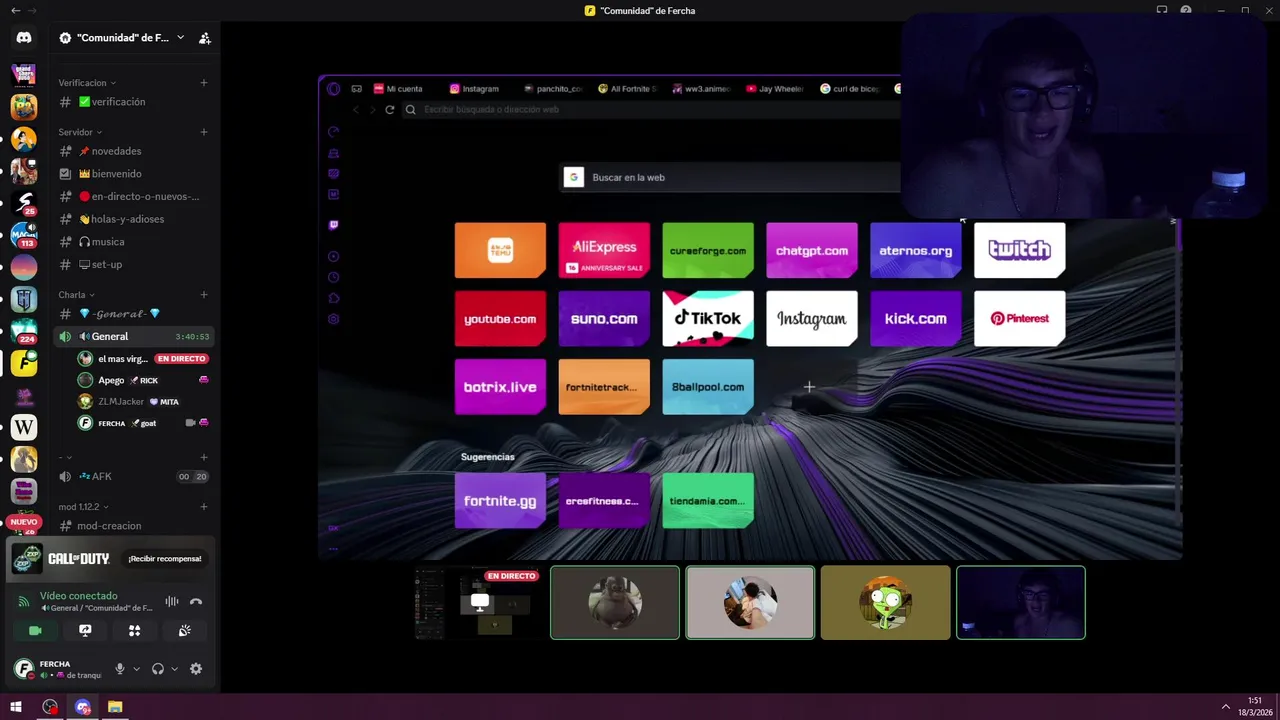This screenshot has height=720, width=1280.
Task: Click the screen share button
Action: (85, 630)
